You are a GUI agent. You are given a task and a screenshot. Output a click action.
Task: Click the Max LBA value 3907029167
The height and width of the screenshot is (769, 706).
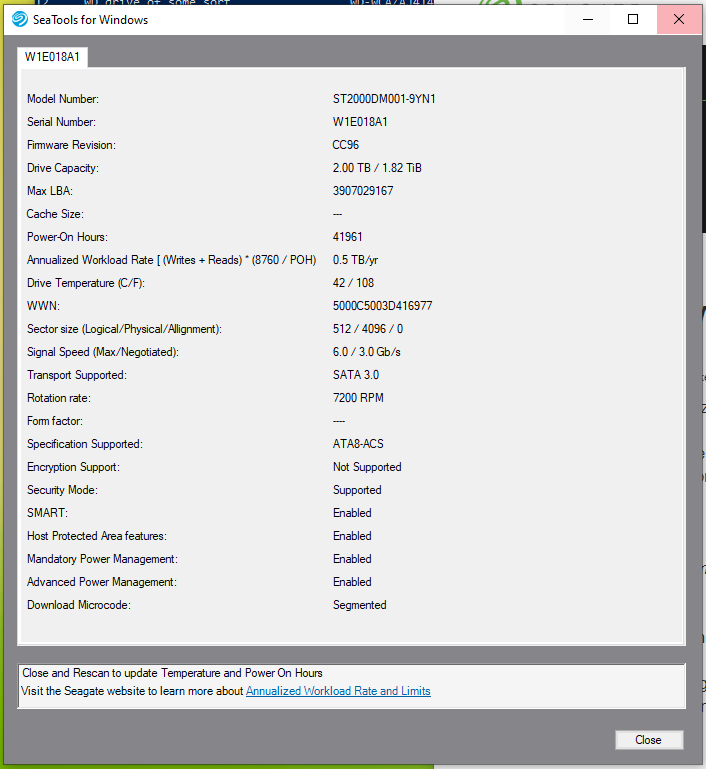click(x=363, y=191)
